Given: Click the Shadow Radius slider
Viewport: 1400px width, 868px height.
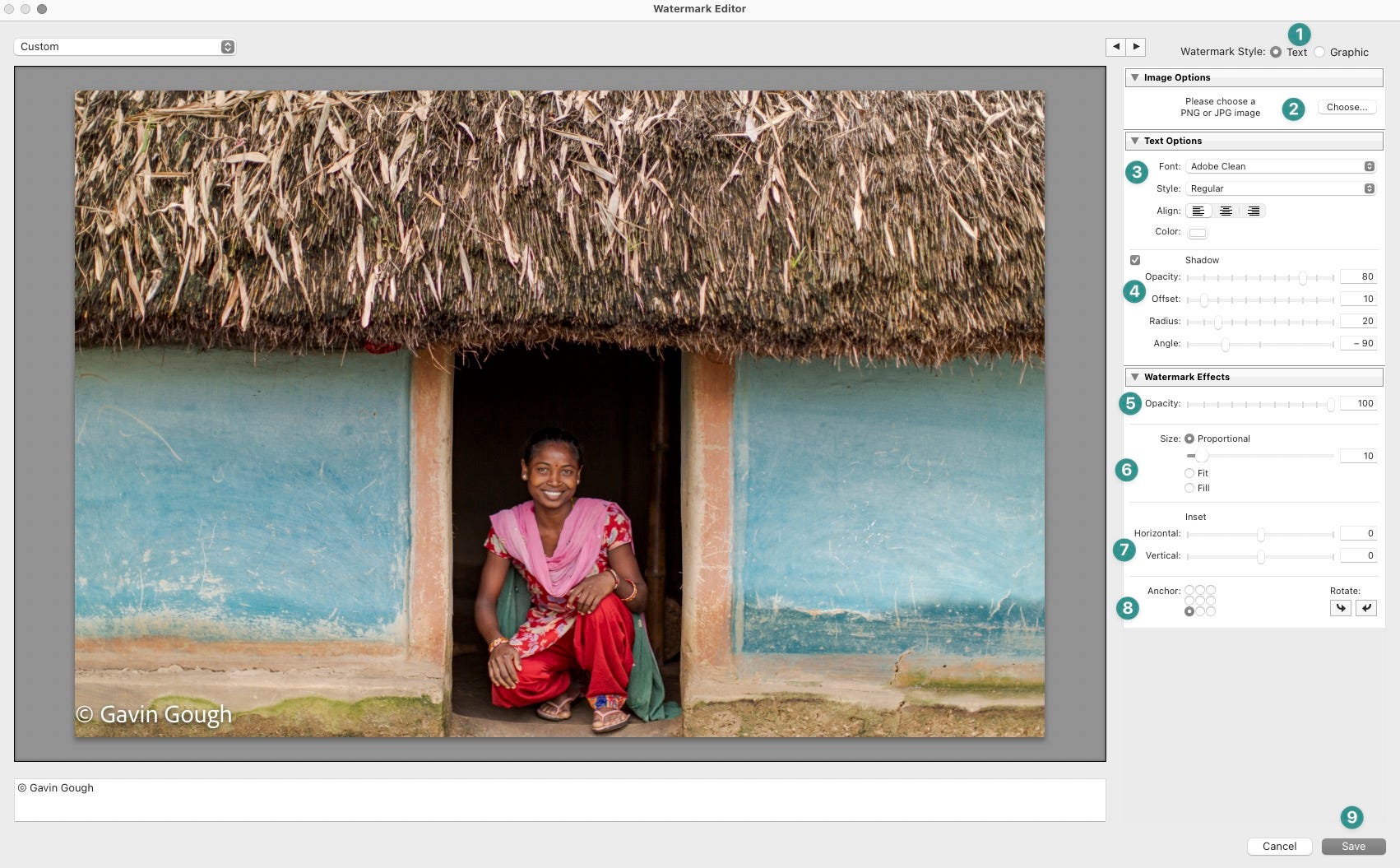Looking at the screenshot, I should [x=1260, y=323].
